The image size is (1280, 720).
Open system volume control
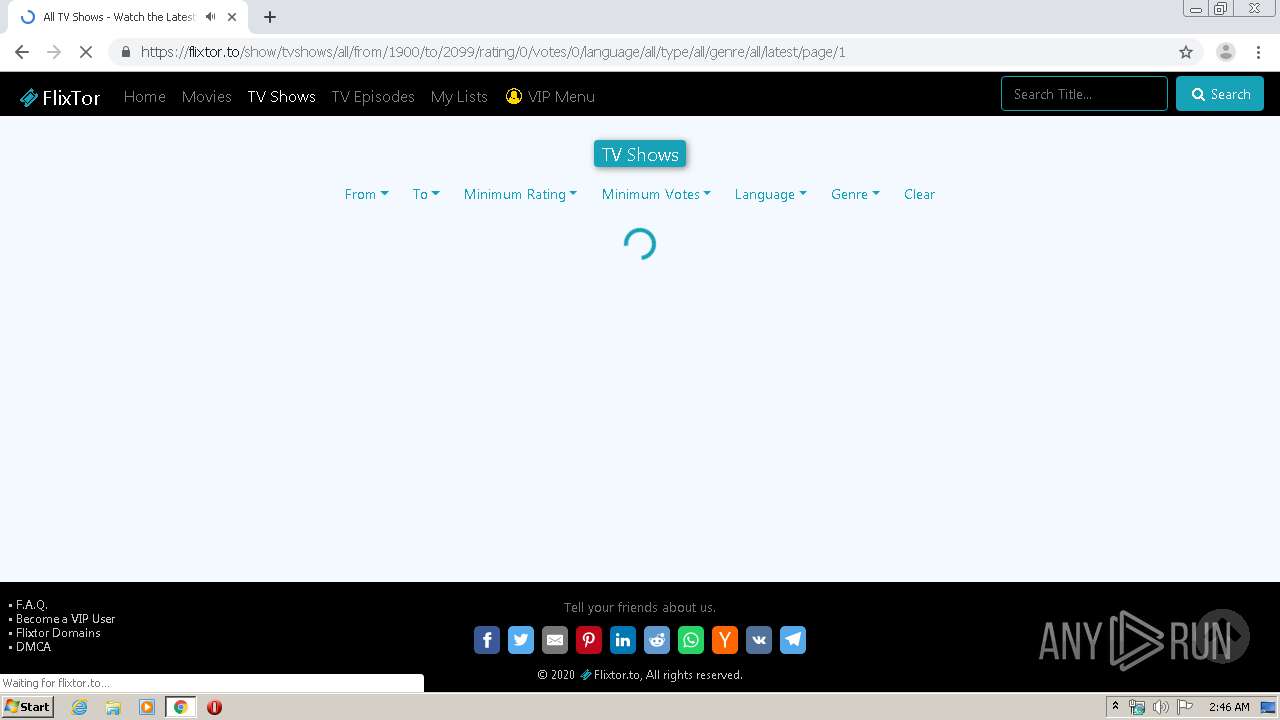[1161, 707]
